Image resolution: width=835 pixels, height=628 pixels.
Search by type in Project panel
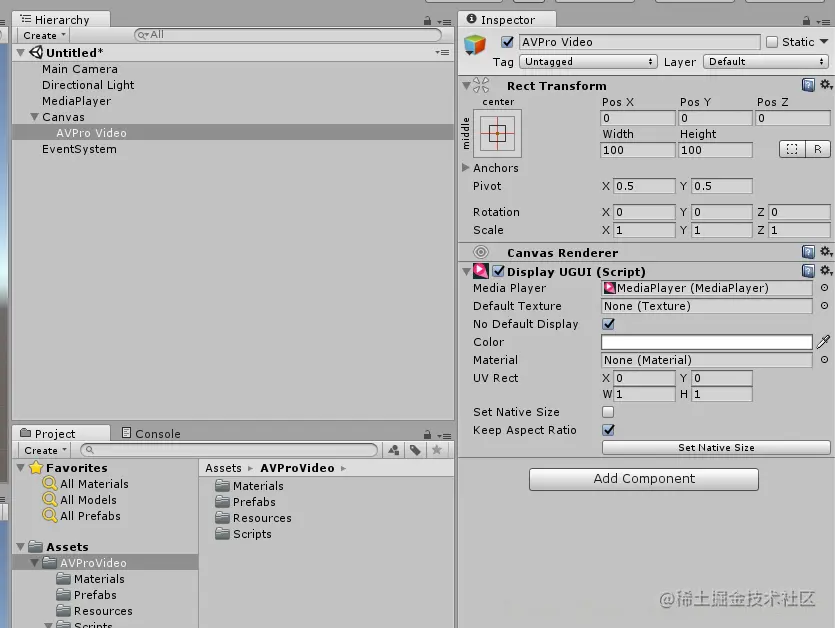click(x=394, y=450)
